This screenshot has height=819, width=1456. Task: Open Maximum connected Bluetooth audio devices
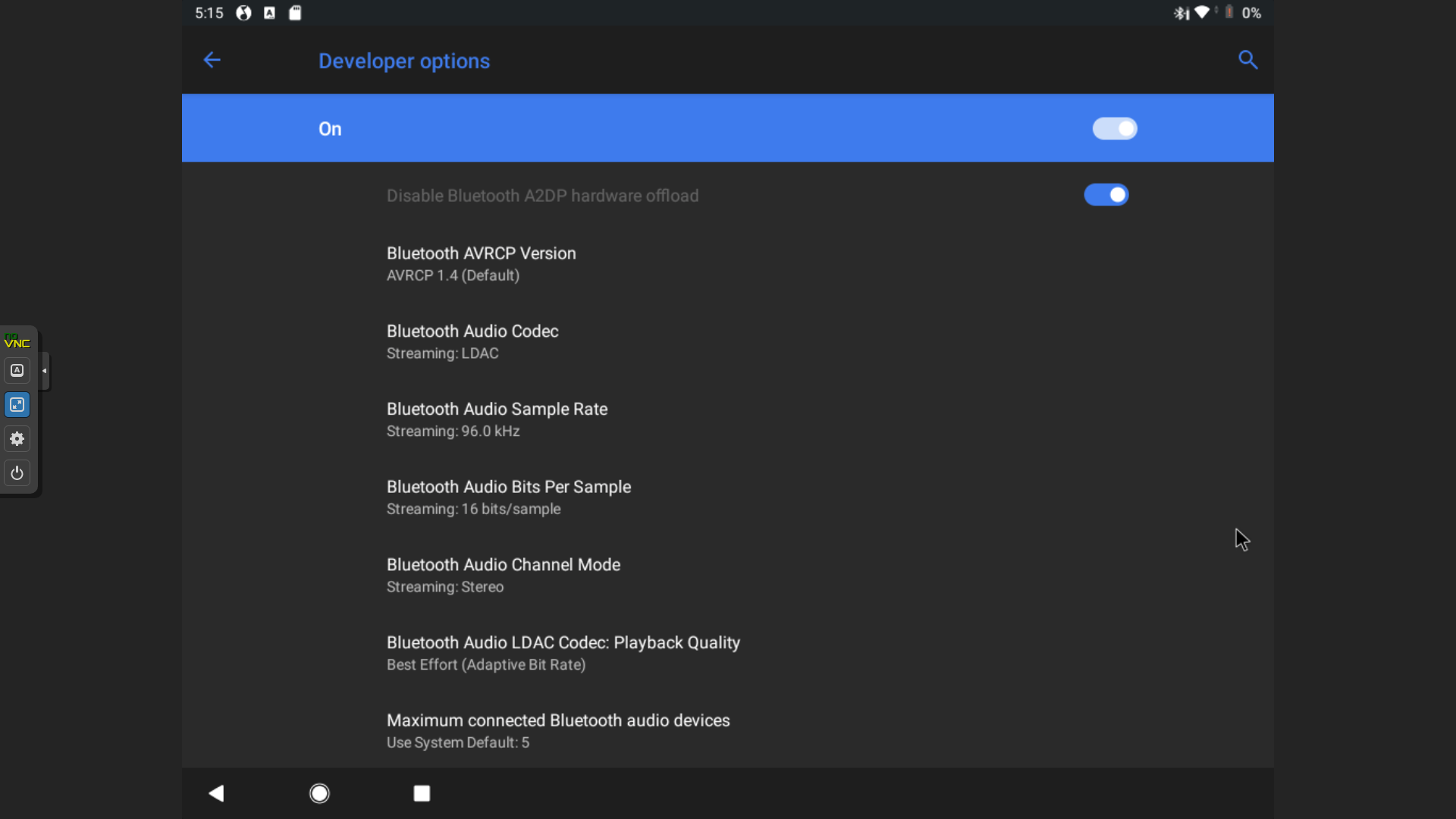pyautogui.click(x=728, y=731)
